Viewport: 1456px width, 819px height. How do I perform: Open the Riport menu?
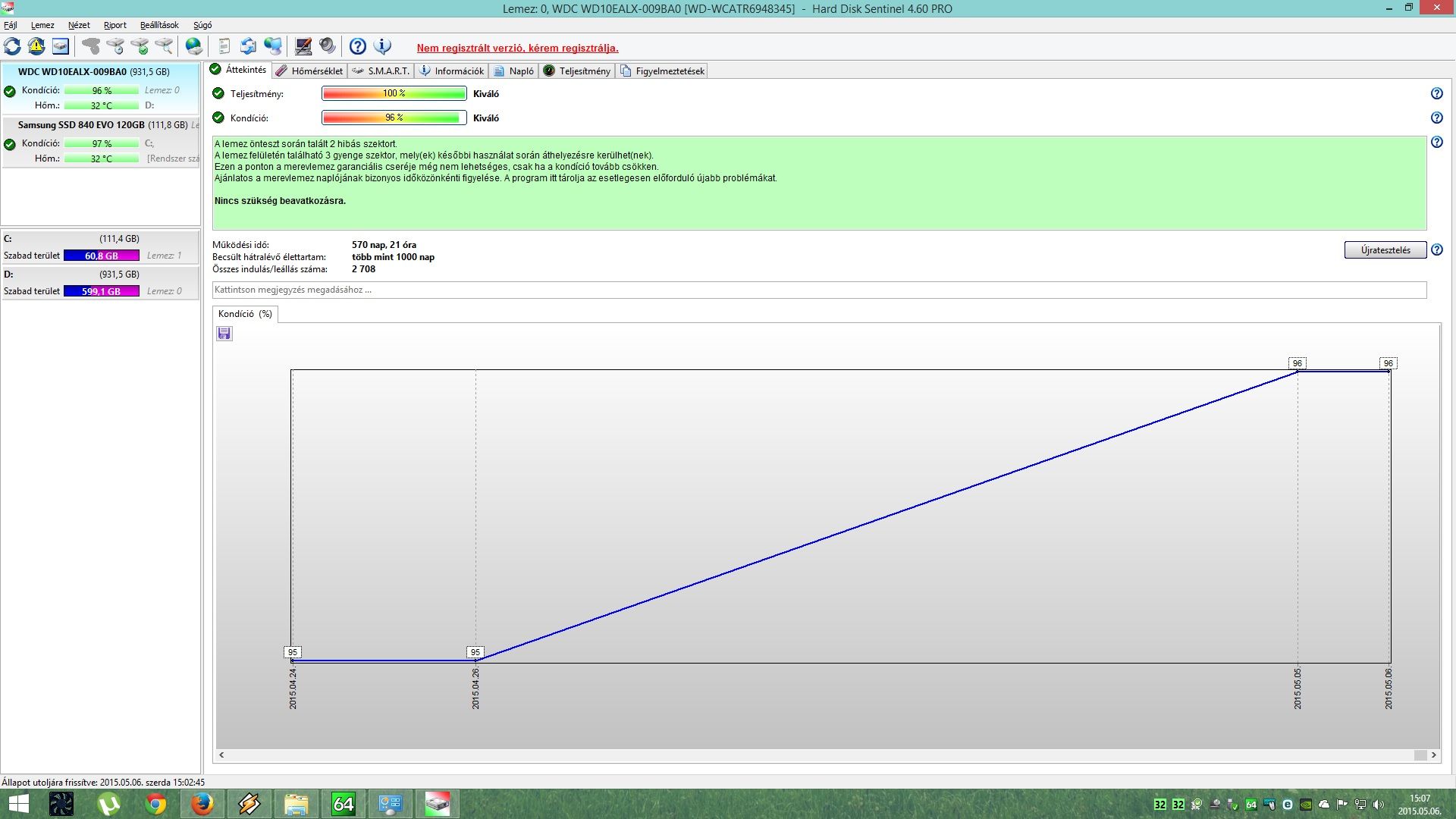click(115, 25)
